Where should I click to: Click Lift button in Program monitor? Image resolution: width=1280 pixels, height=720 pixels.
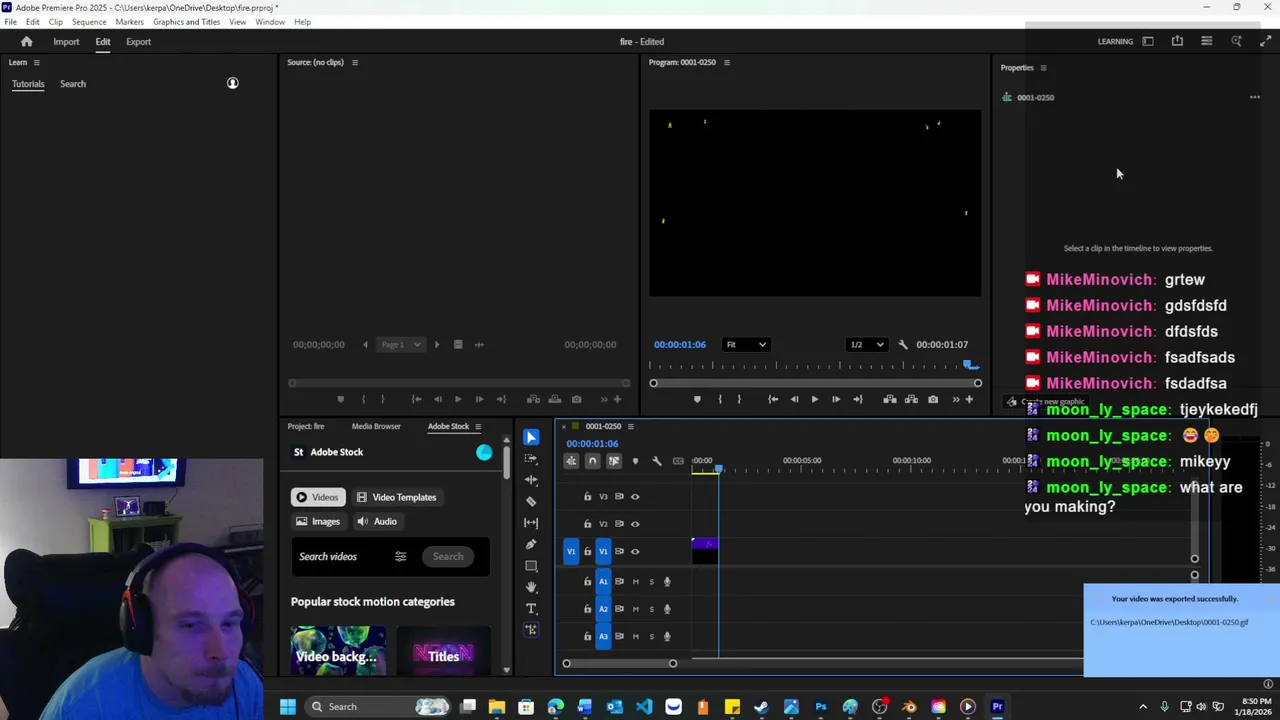click(889, 399)
